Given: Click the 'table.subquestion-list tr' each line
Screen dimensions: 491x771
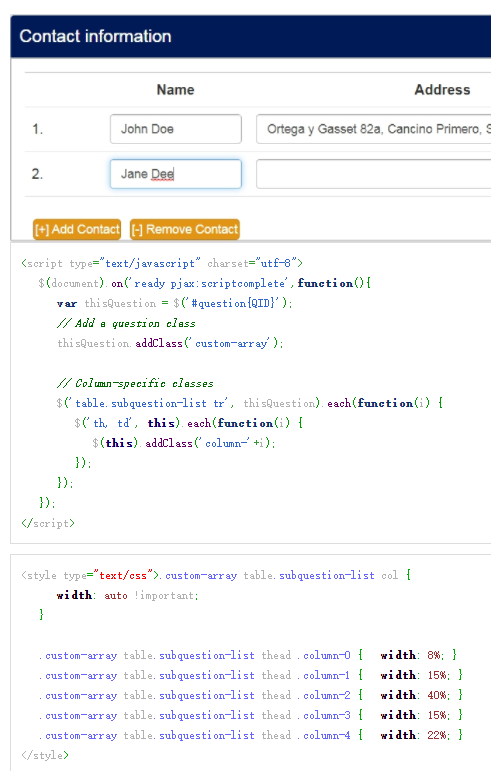Looking at the screenshot, I should coord(250,403).
